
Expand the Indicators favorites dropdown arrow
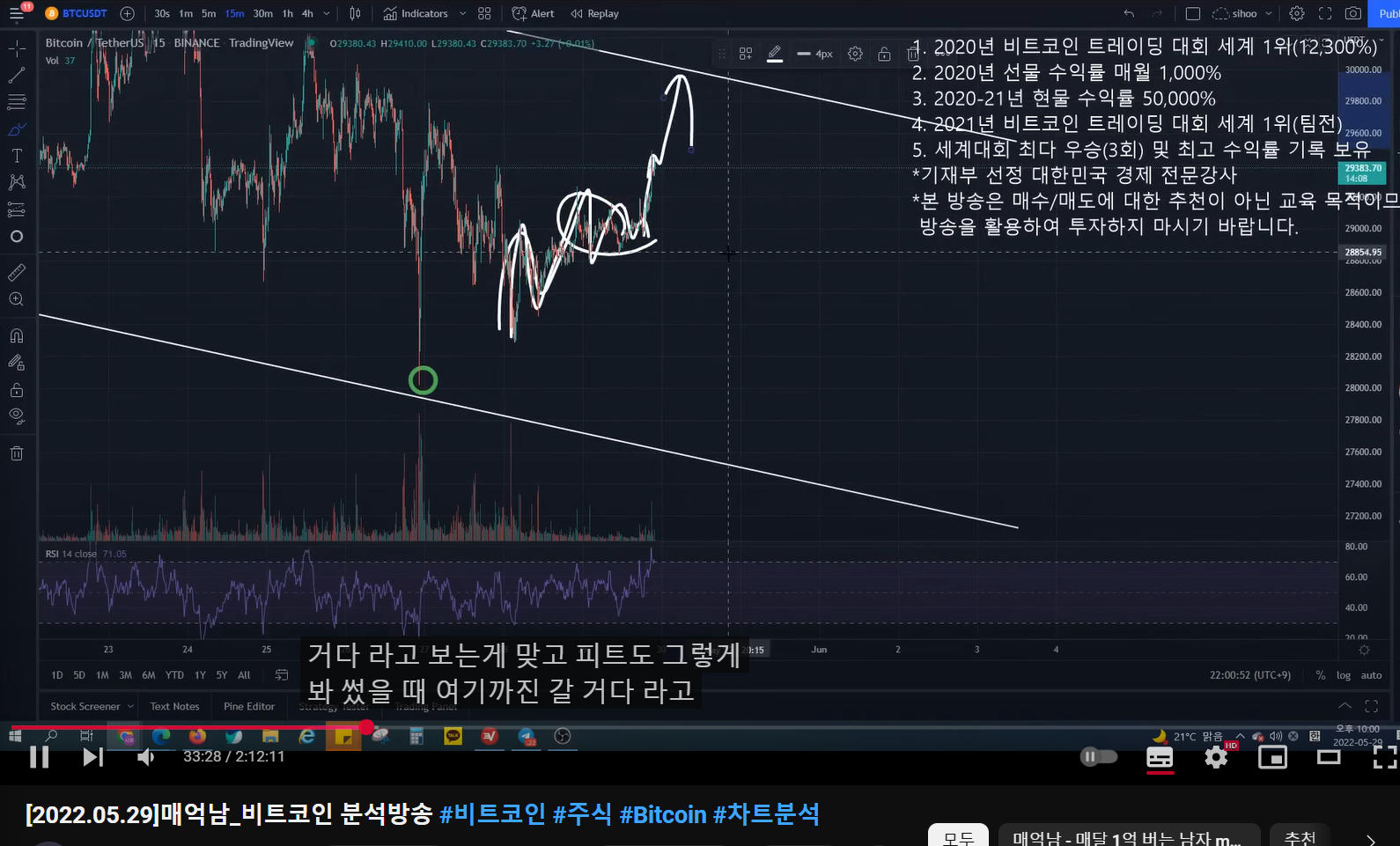(x=463, y=13)
